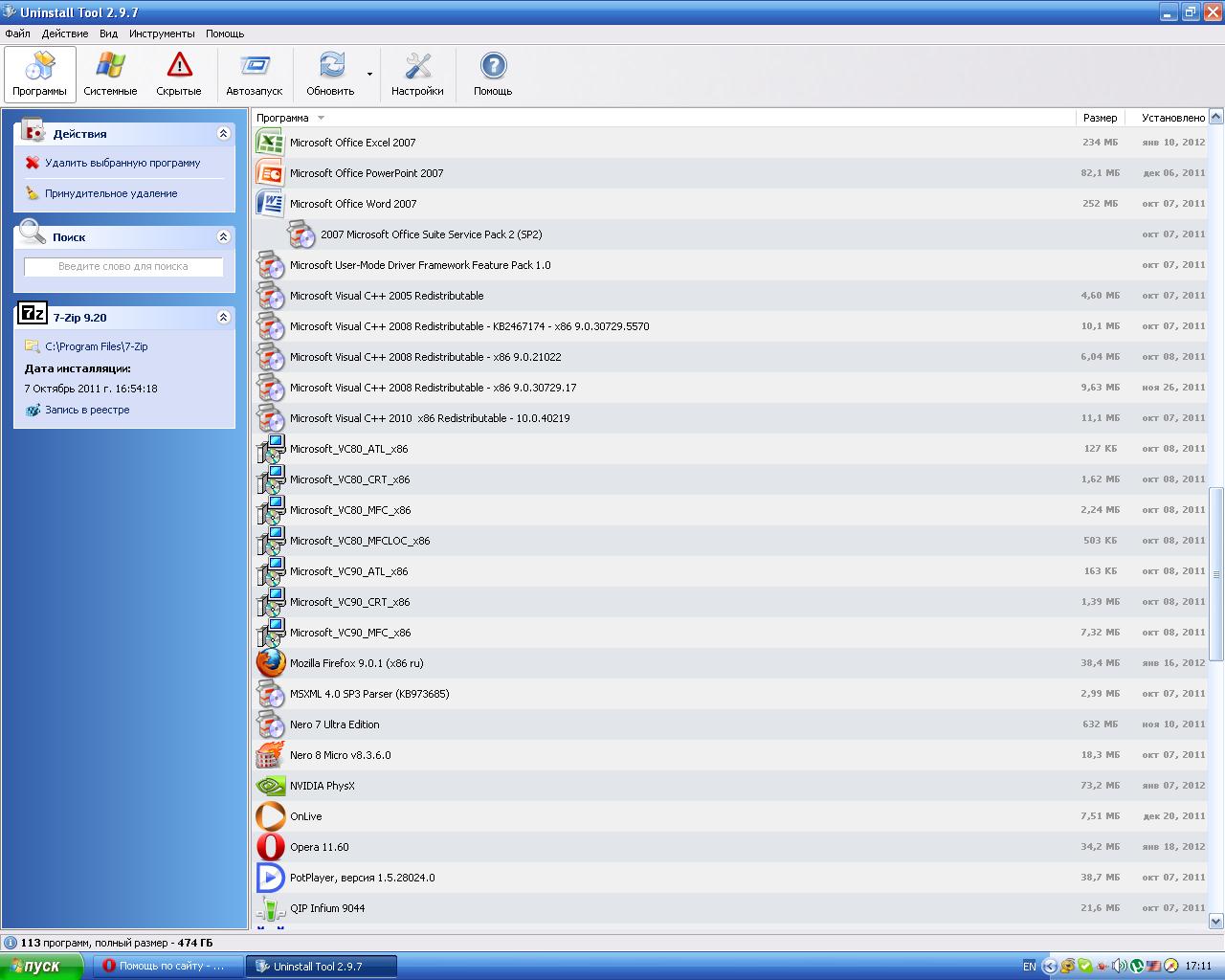Screen dimensions: 1225x980
Task: Open Запись в реестре registry link
Action: (87, 410)
